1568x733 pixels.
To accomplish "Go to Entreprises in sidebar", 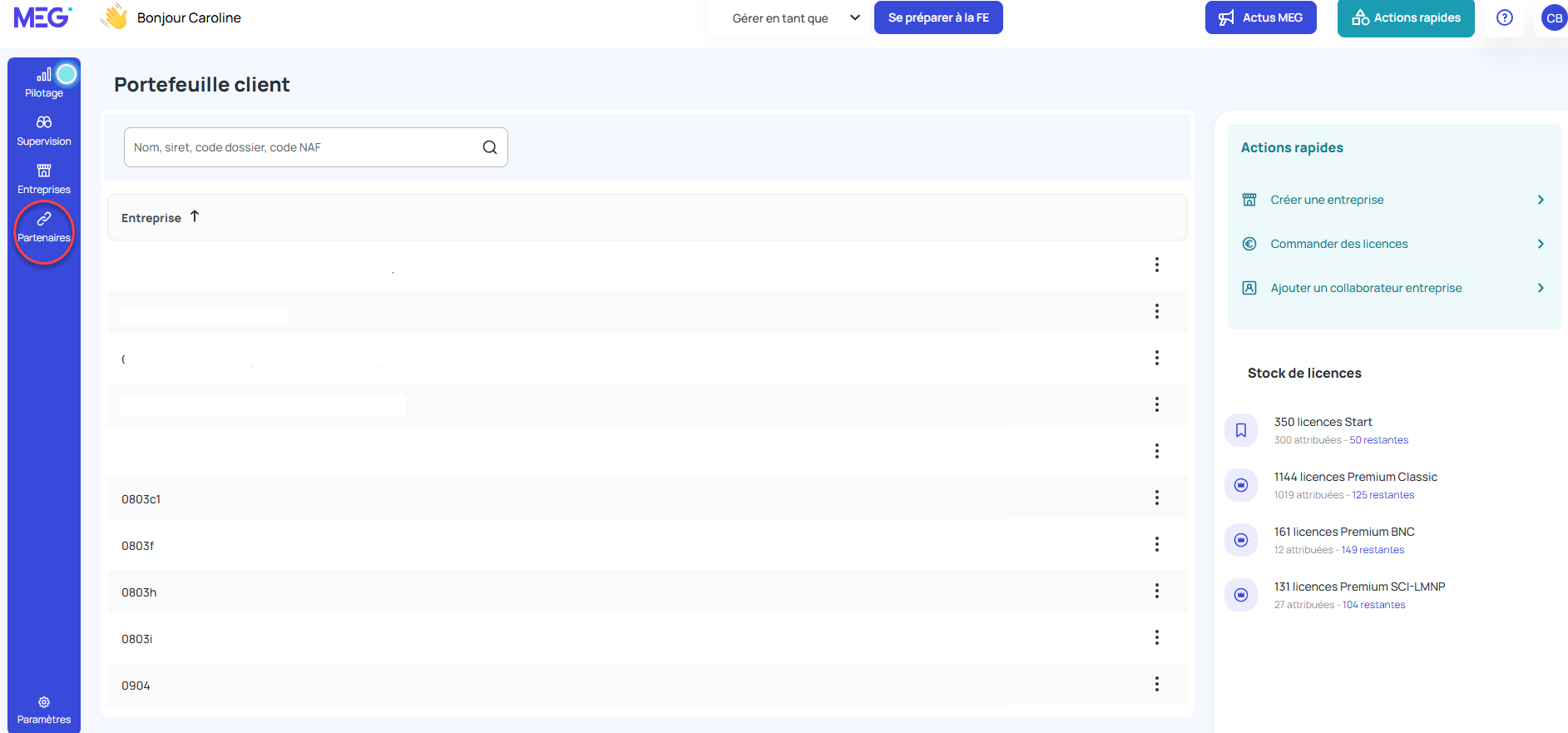I will tap(44, 180).
